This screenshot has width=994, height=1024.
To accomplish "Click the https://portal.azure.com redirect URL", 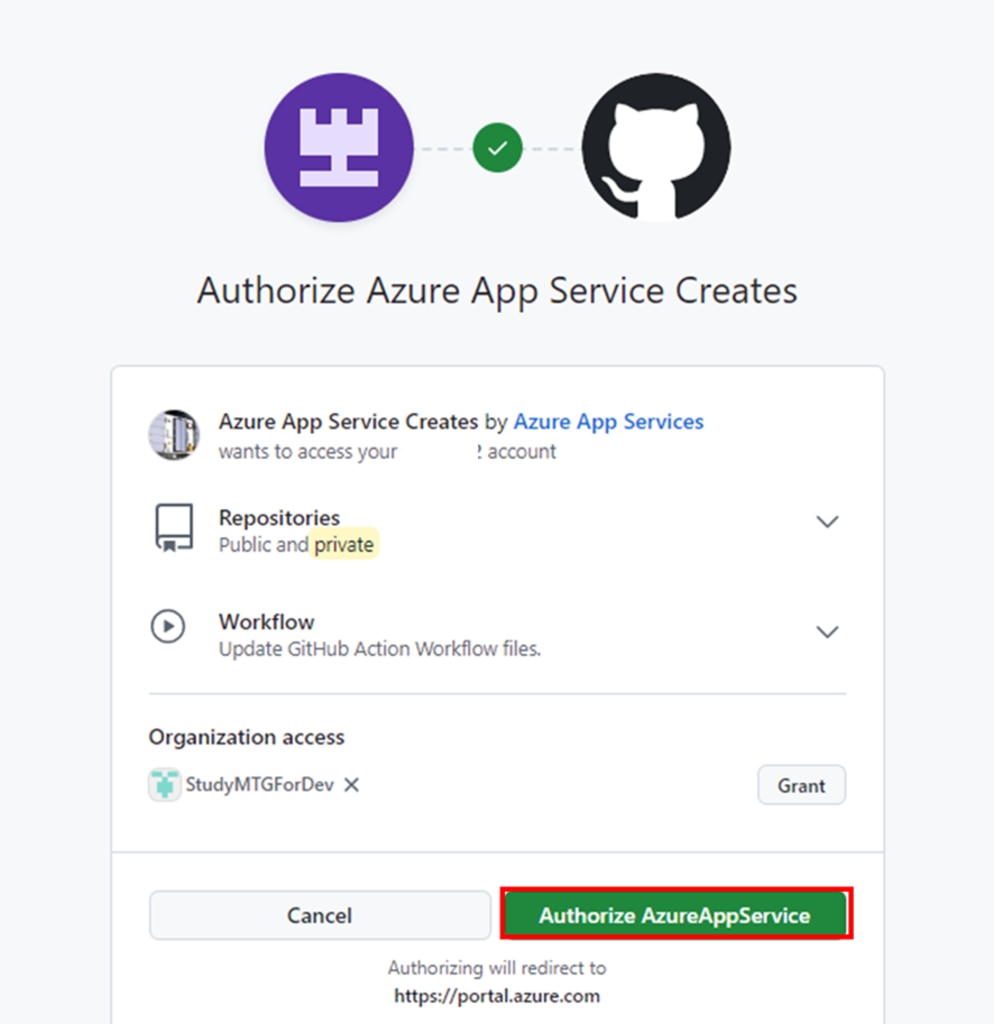I will pyautogui.click(x=497, y=996).
